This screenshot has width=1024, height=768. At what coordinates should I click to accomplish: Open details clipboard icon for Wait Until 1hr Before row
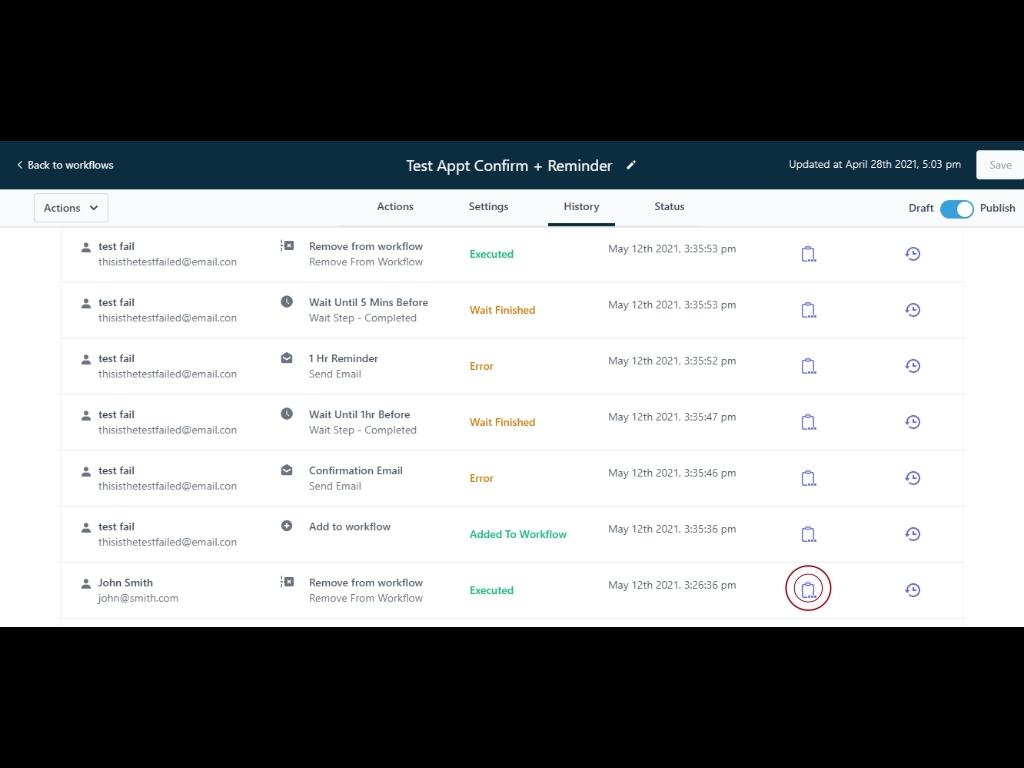[808, 423]
